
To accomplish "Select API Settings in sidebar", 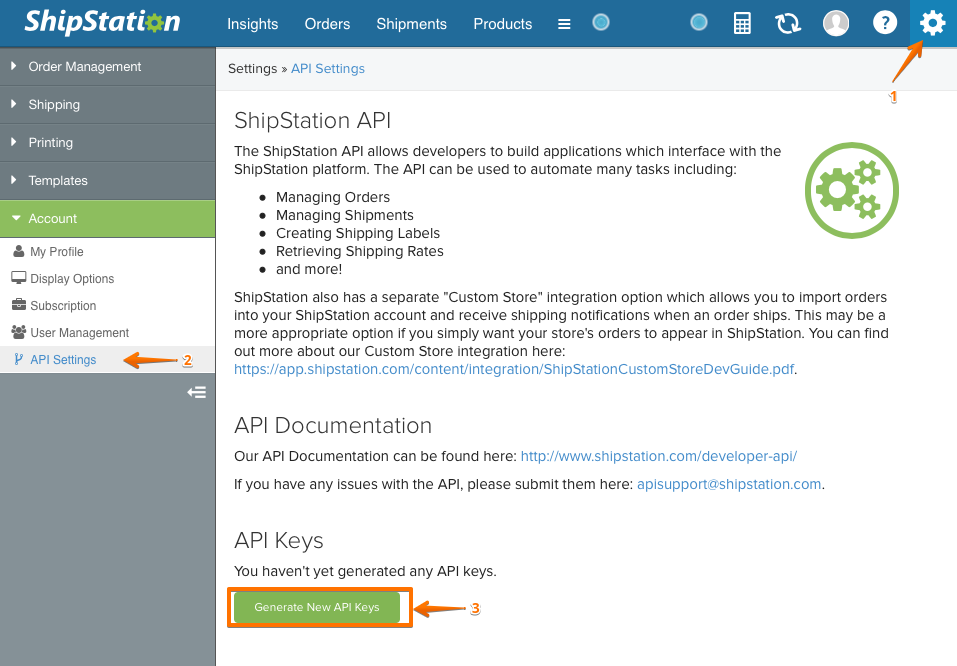I will pos(63,360).
